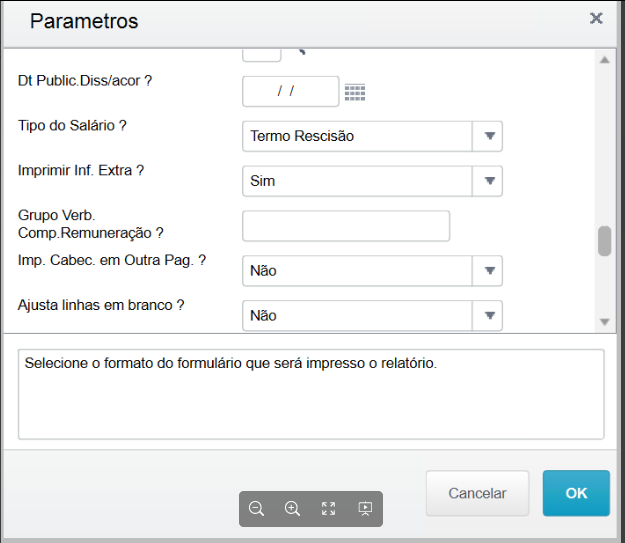Viewport: 625px width, 543px height.
Task: Click the 'Imprimir Inf. Extra ?' label
Action: [81, 171]
